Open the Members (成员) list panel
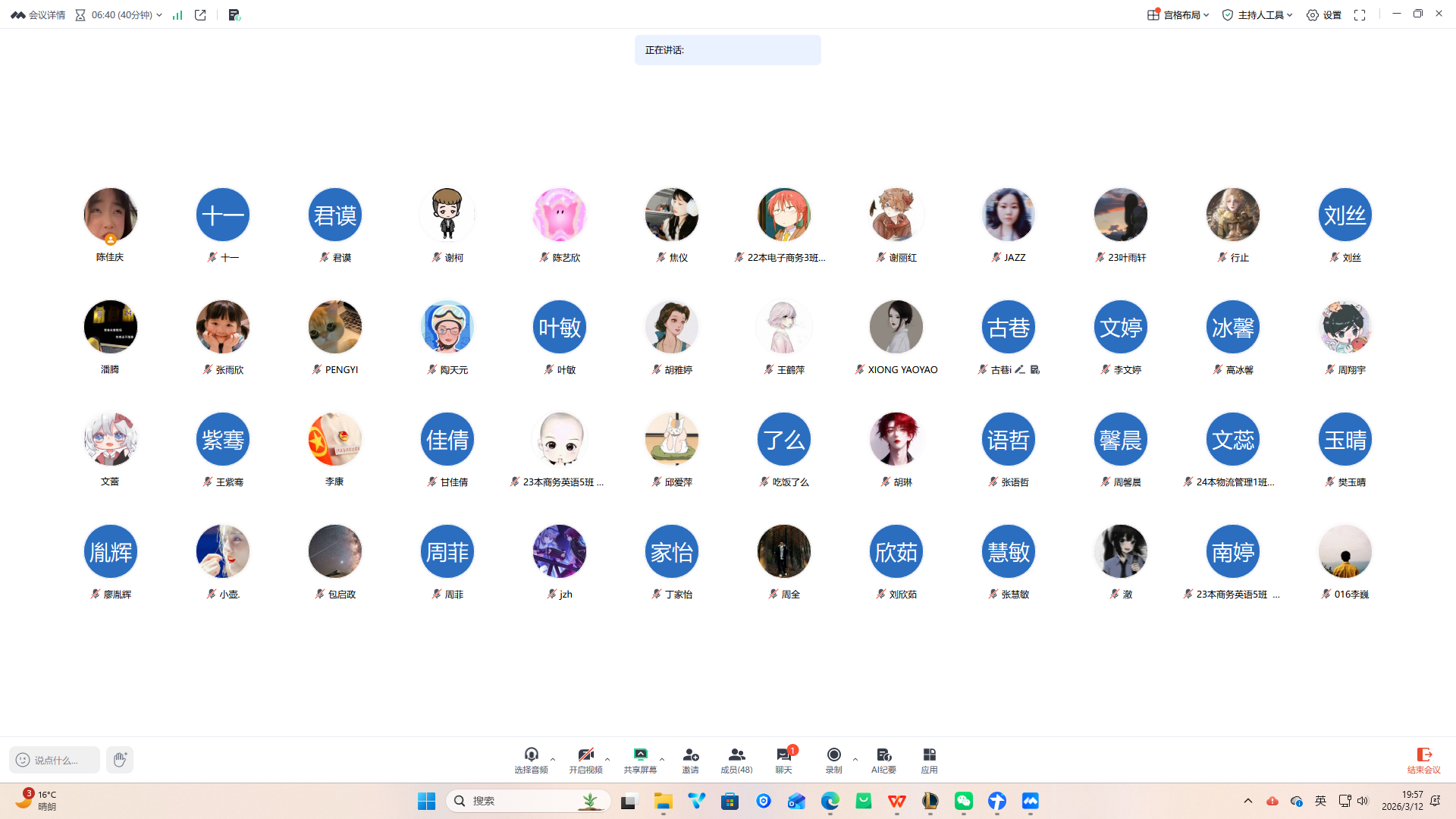The width and height of the screenshot is (1456, 819). pyautogui.click(x=736, y=759)
